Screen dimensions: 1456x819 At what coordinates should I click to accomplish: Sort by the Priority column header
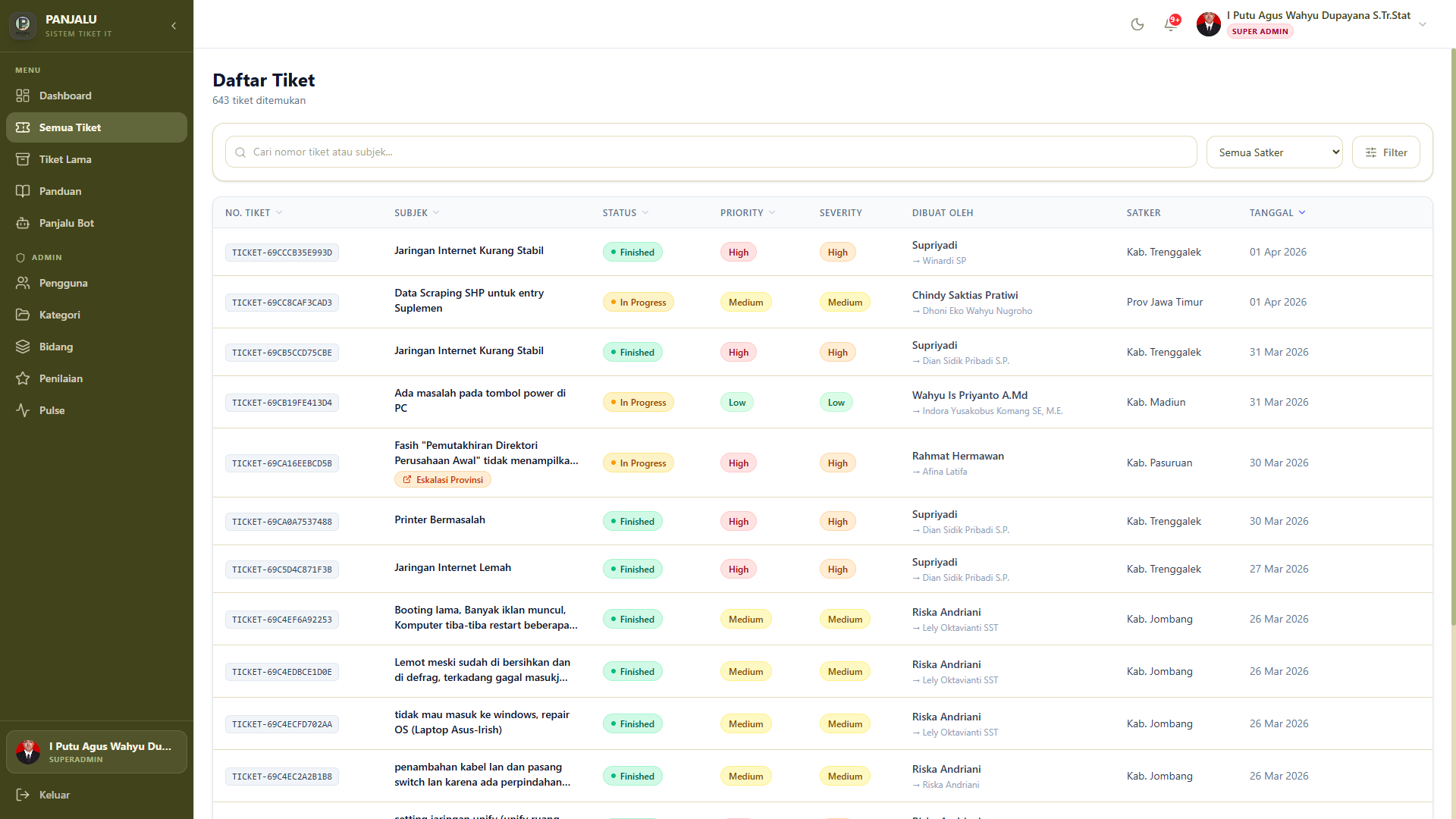[x=747, y=213]
